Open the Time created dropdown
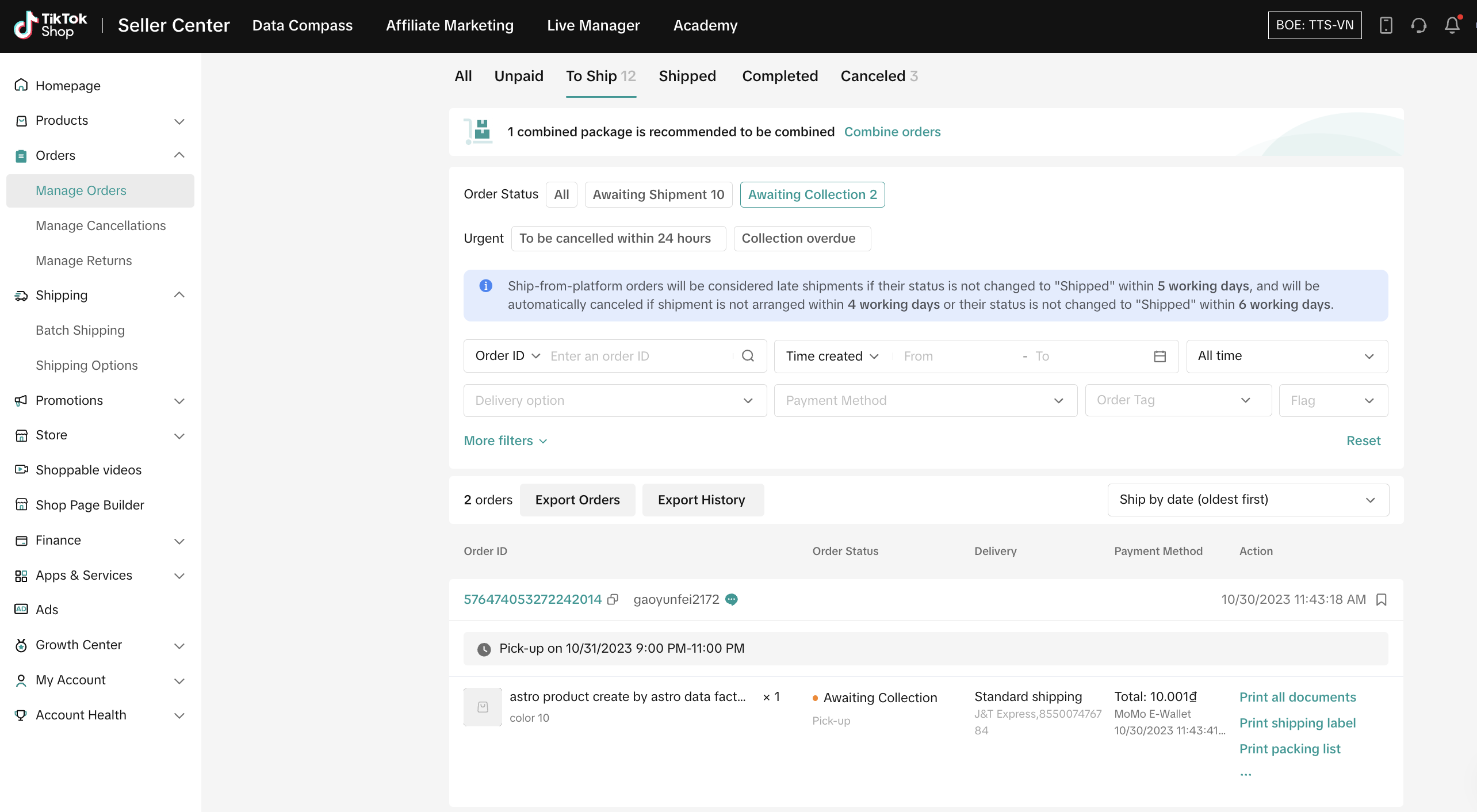Viewport: 1477px width, 812px height. click(x=832, y=357)
